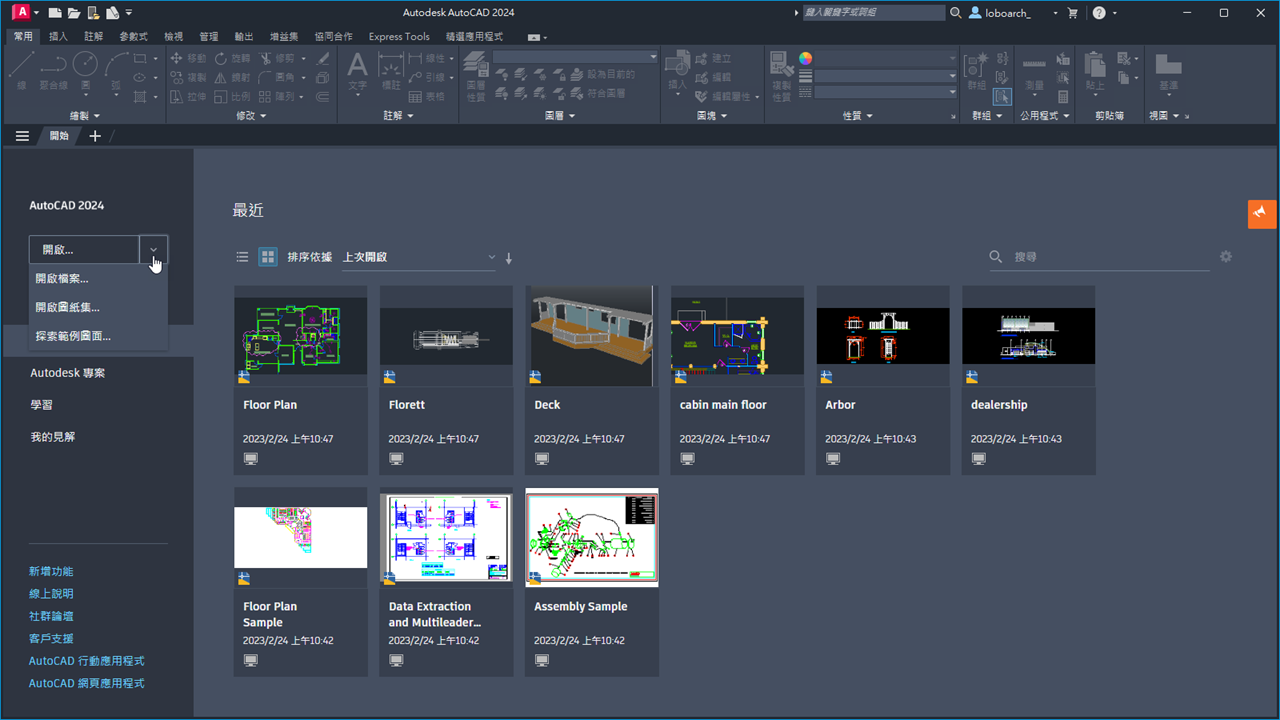Switch to the 管理 ribbon tab

click(x=208, y=37)
